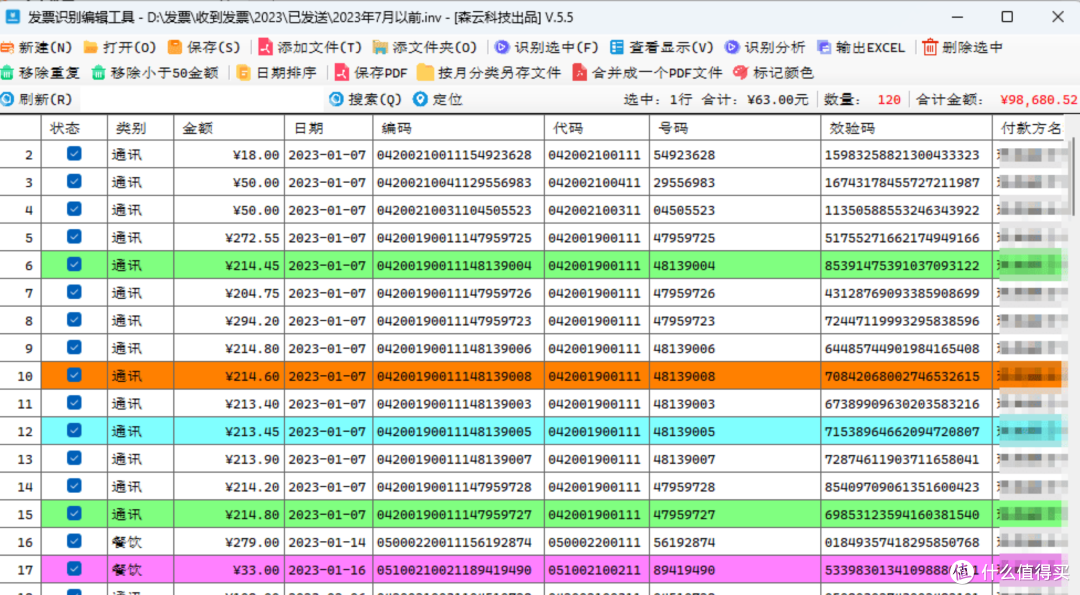
Task: Click the vertical scrollbar of the table
Action: coord(1072,176)
